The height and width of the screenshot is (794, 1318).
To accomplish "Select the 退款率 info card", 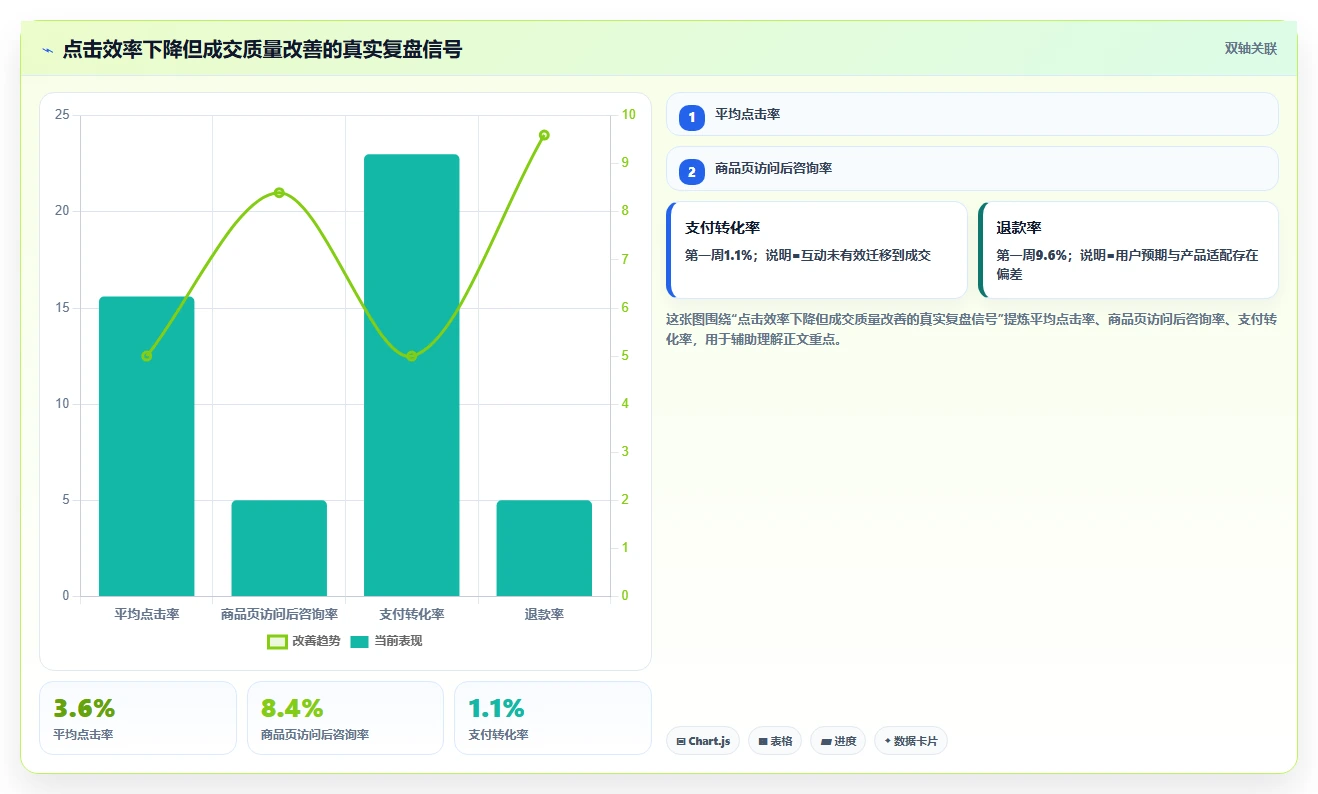I will 1128,250.
